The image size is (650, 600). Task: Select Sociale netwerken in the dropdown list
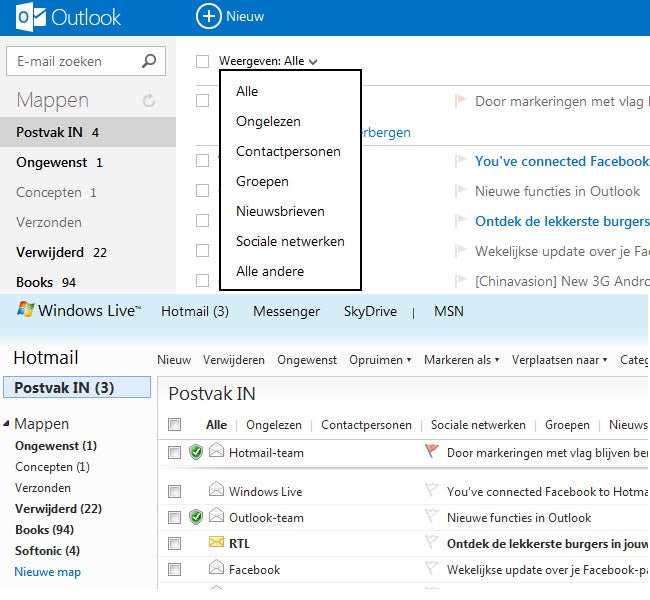tap(290, 241)
